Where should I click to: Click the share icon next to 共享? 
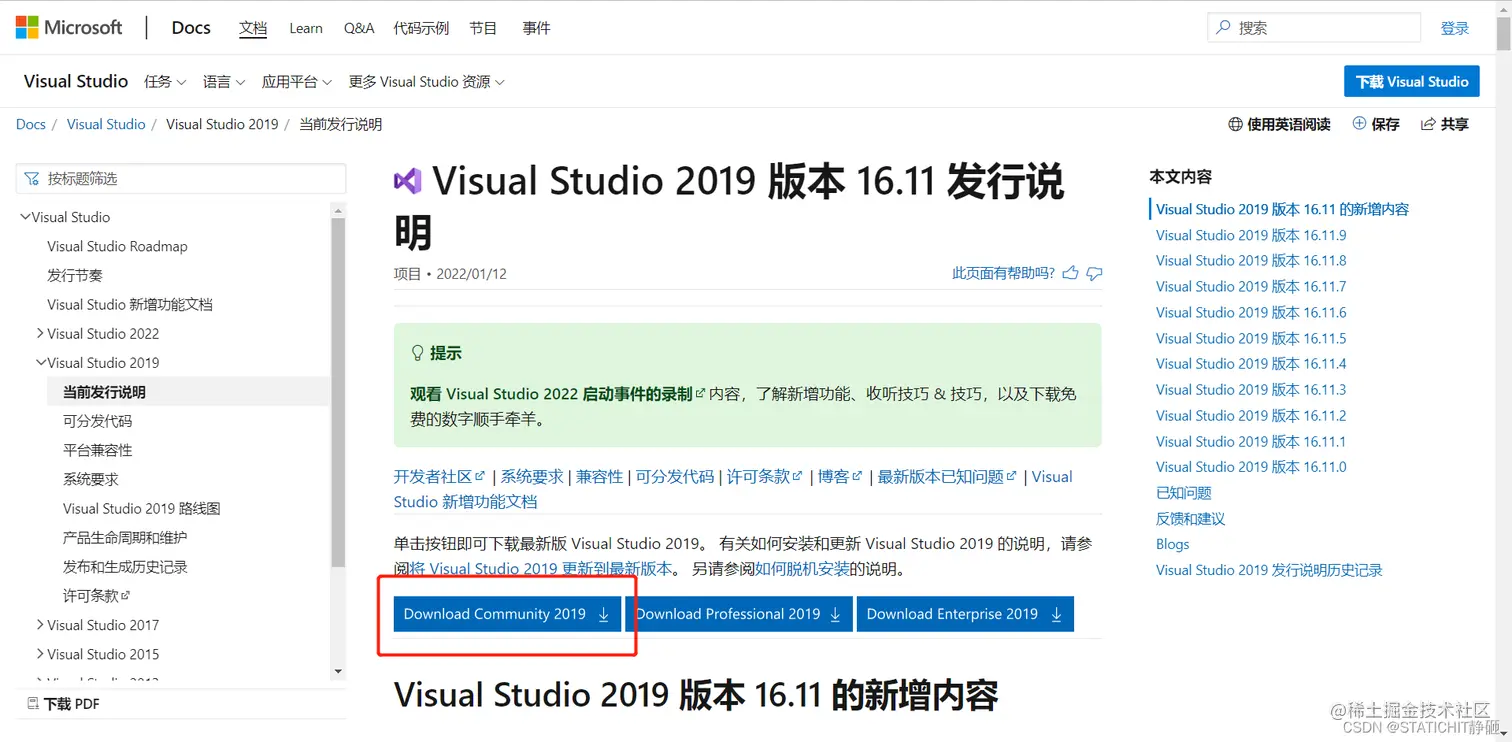[1427, 124]
